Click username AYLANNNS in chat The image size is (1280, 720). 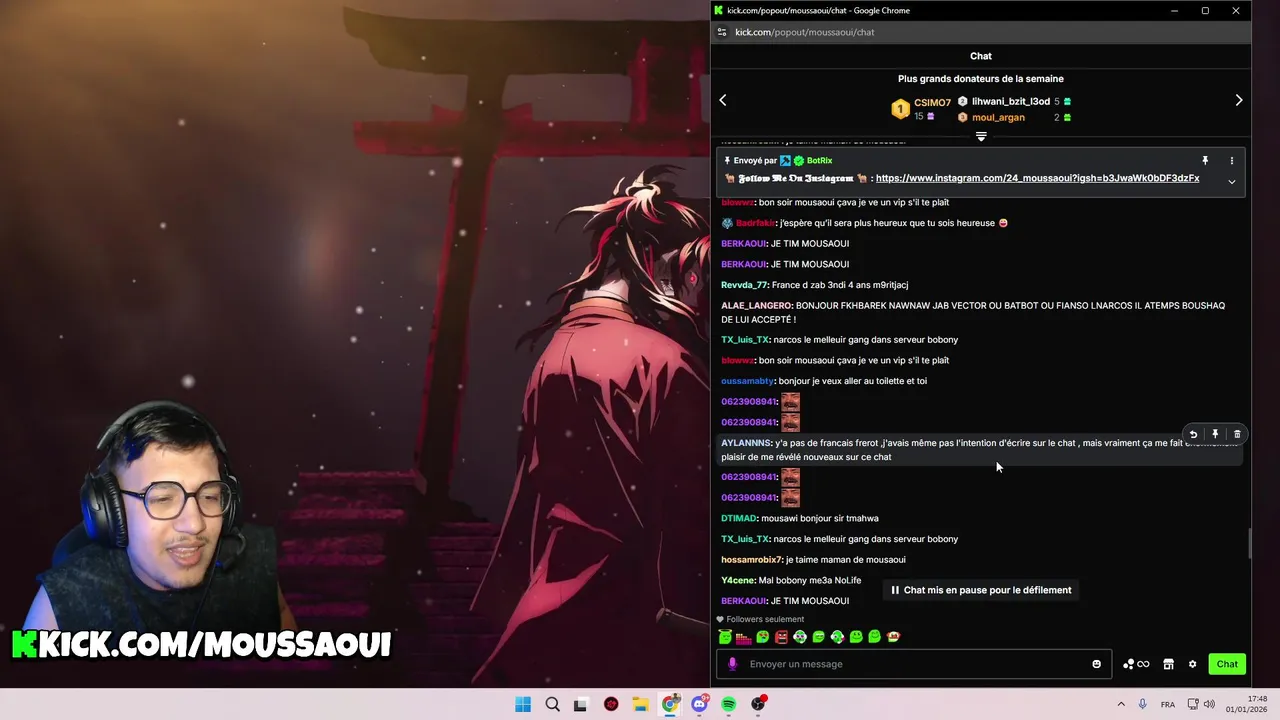point(745,443)
